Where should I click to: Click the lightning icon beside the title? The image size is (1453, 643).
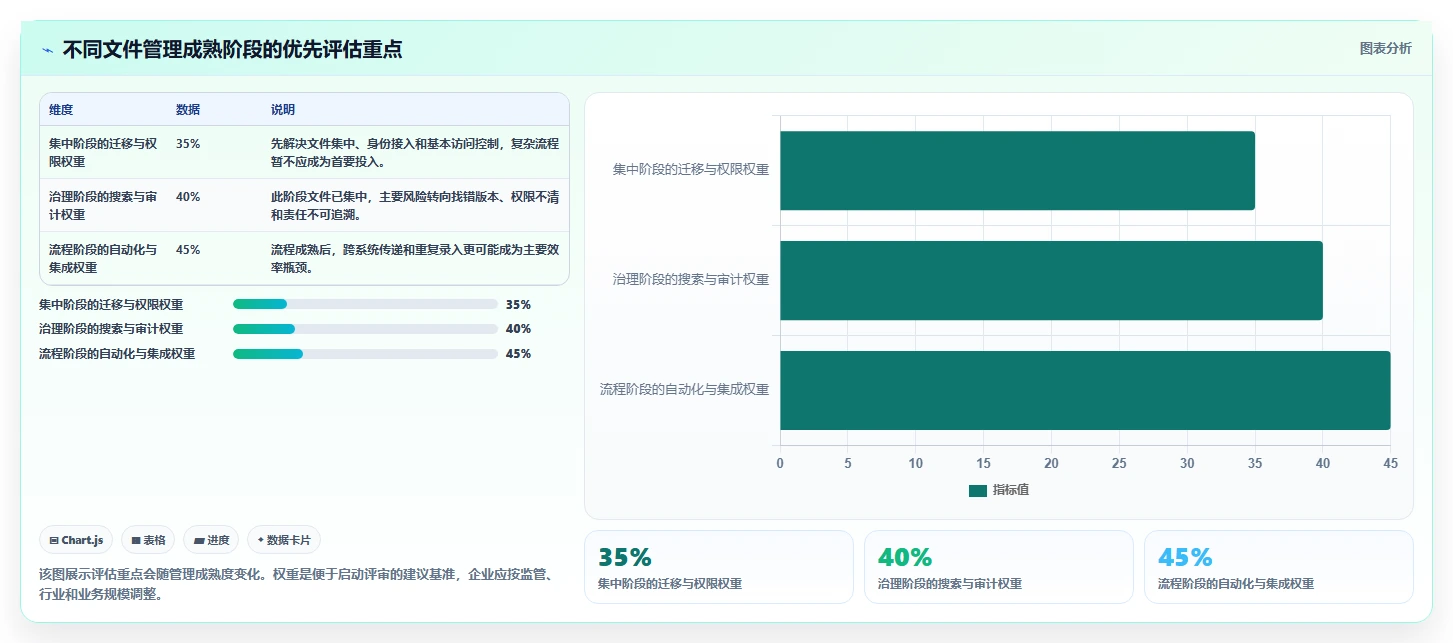click(x=47, y=49)
